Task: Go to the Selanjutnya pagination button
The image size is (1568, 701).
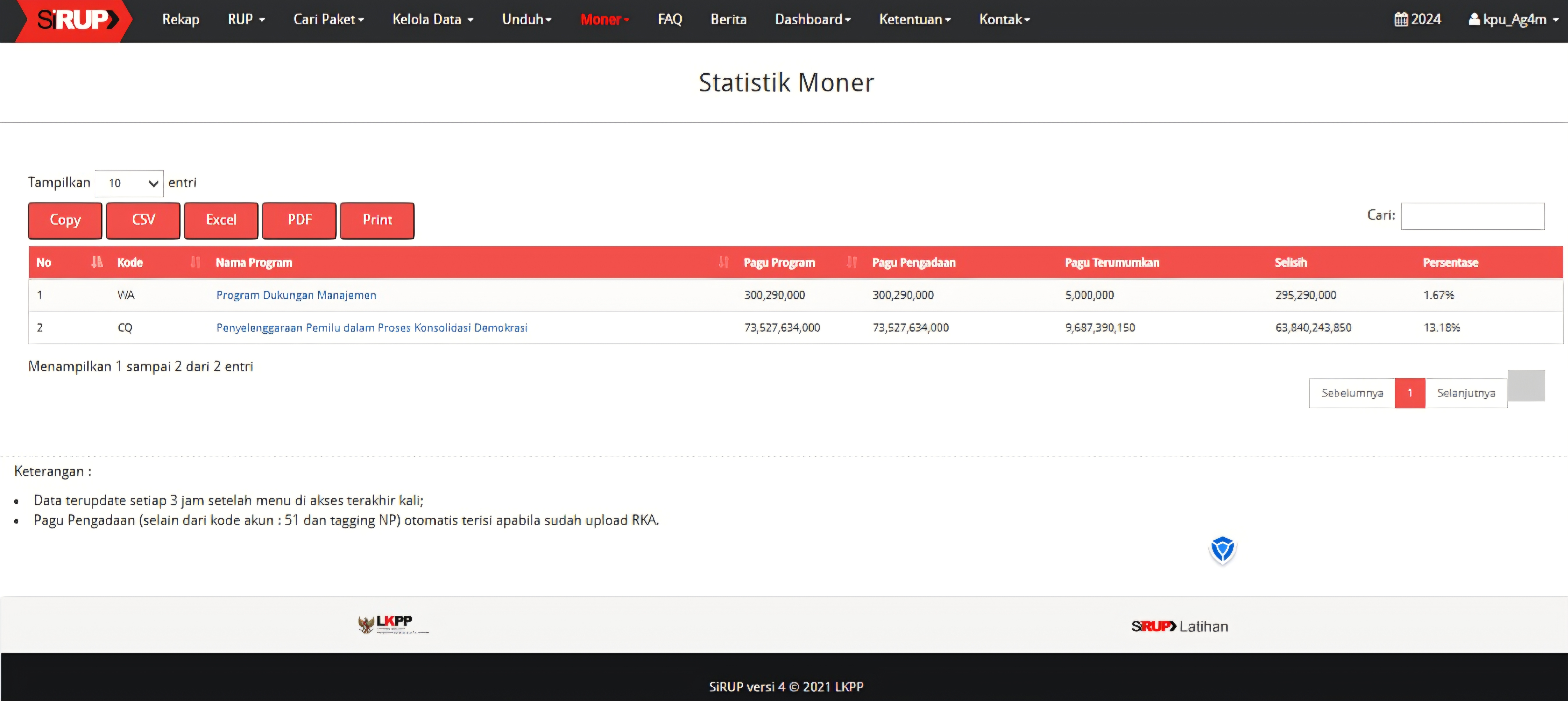Action: click(1465, 393)
